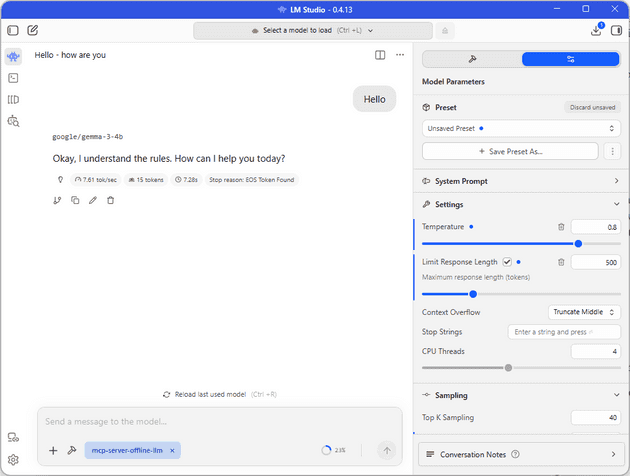The width and height of the screenshot is (630, 476).
Task: Click the Stop Strings input field
Action: click(x=564, y=332)
